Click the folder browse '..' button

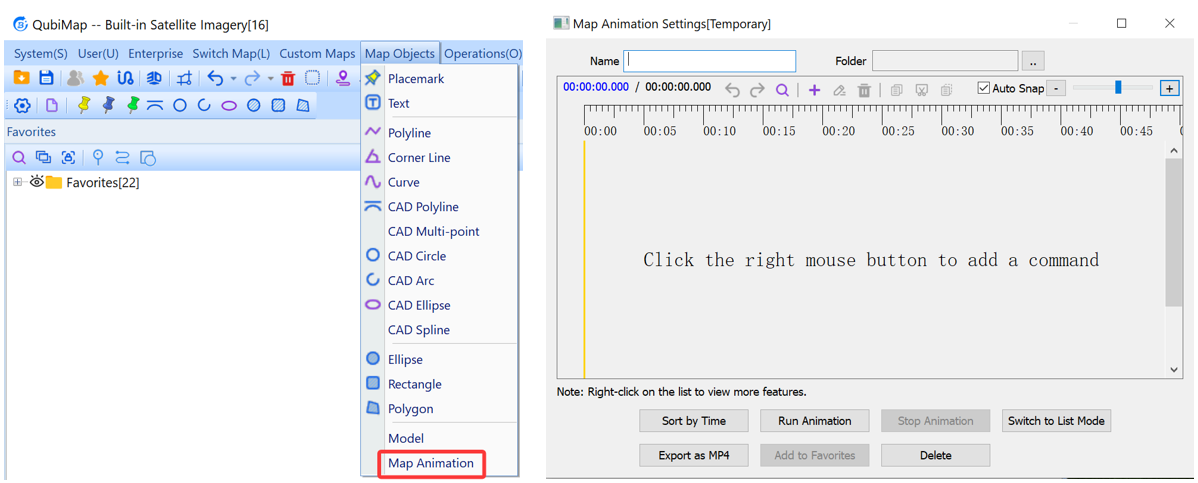(x=1033, y=61)
